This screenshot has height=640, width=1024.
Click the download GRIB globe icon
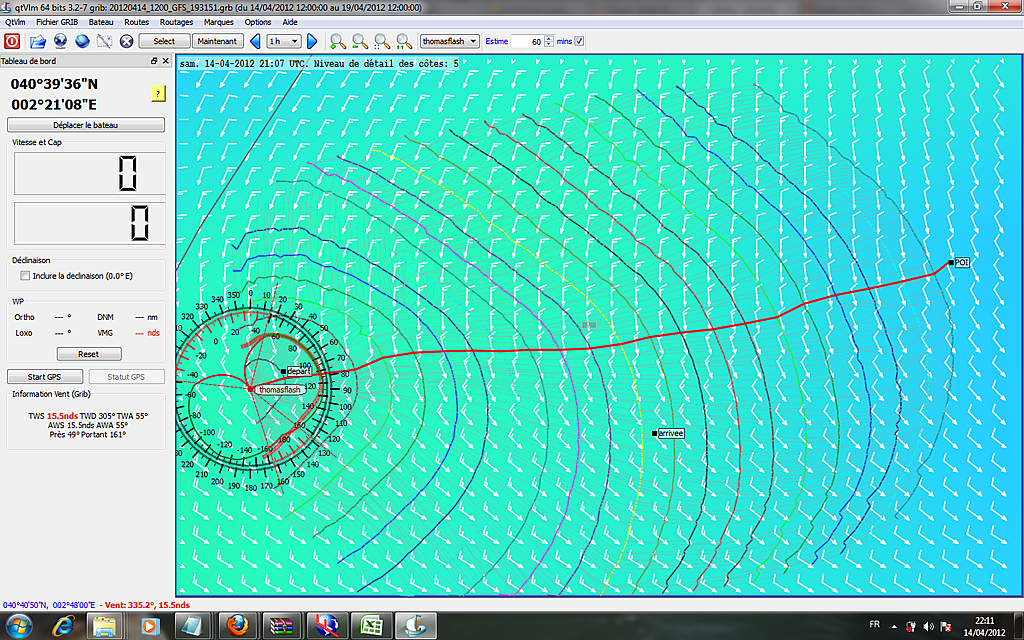click(60, 41)
